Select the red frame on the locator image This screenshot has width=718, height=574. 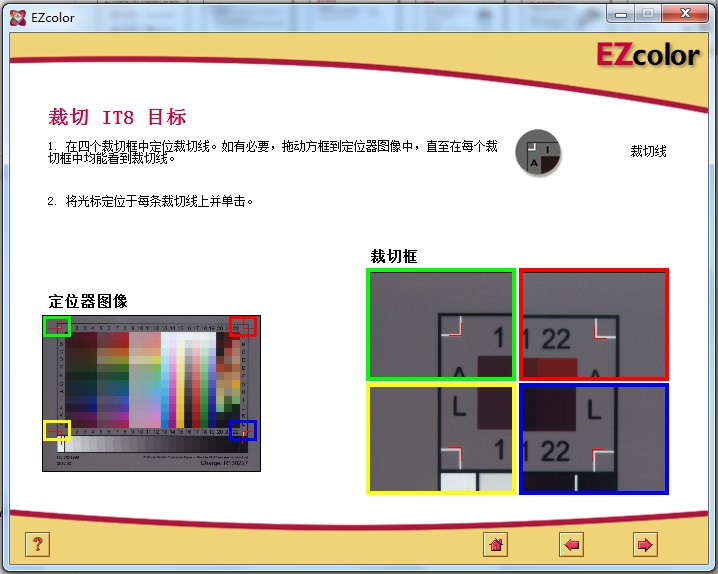[242, 326]
